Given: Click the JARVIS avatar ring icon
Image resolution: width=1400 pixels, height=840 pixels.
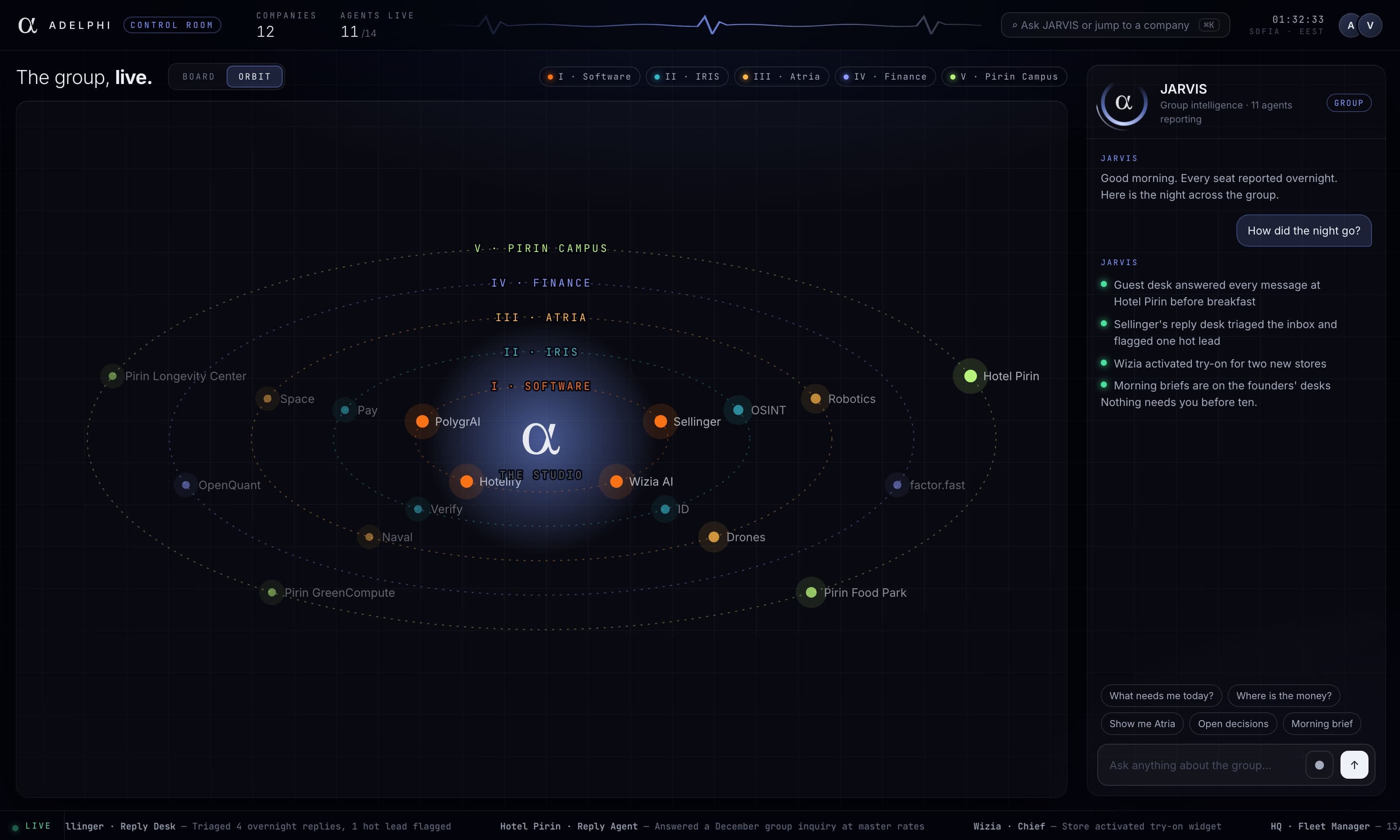Looking at the screenshot, I should [1123, 103].
